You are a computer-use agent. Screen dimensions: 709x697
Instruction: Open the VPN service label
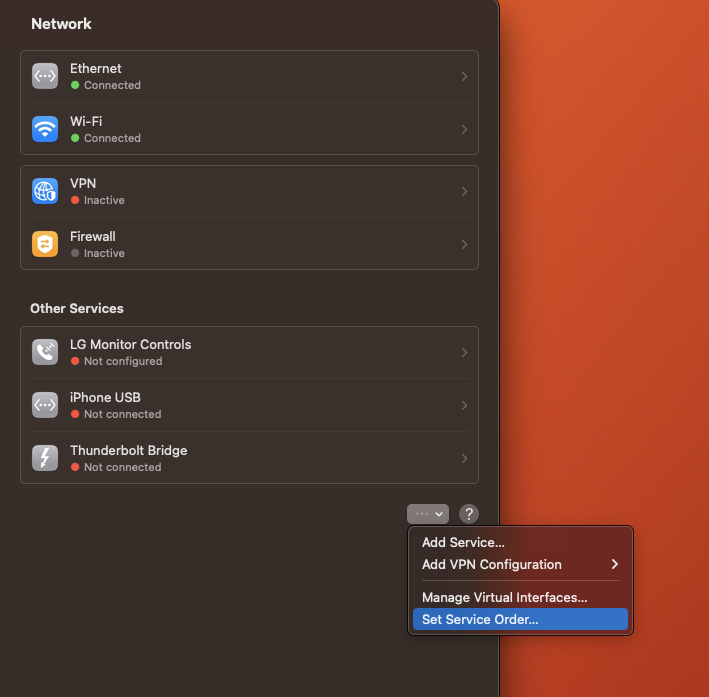(x=83, y=183)
